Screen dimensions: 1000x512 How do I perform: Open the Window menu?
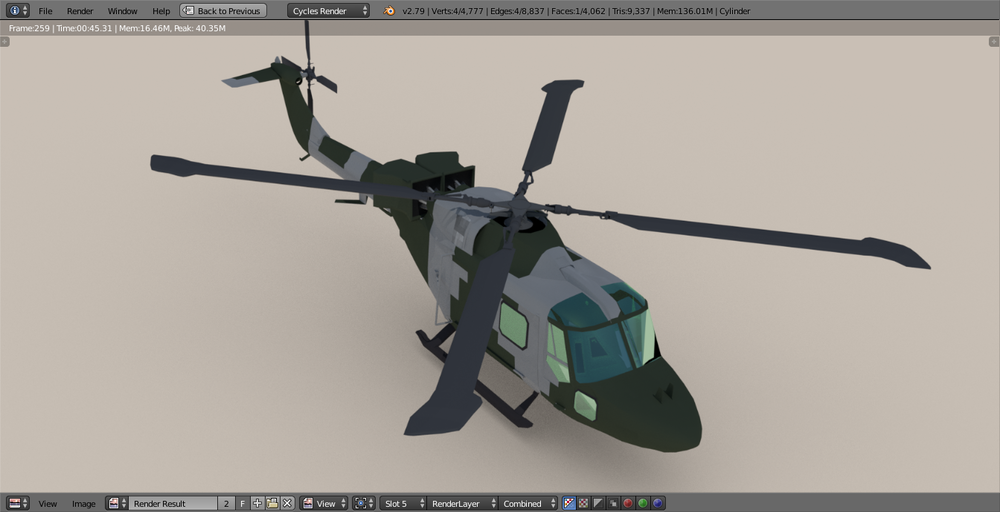coord(122,11)
